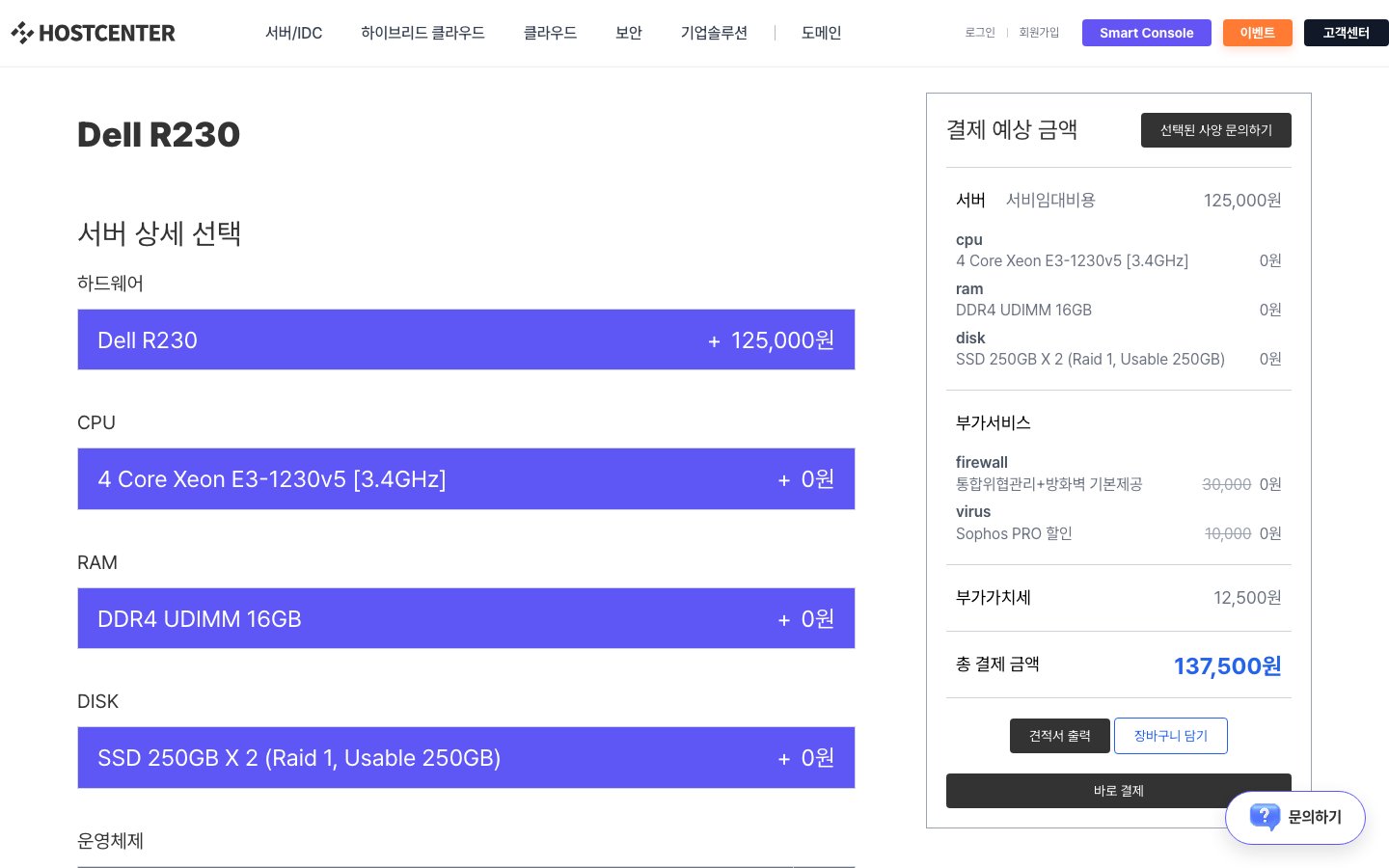
Task: Open 고객센터
Action: 1346,33
